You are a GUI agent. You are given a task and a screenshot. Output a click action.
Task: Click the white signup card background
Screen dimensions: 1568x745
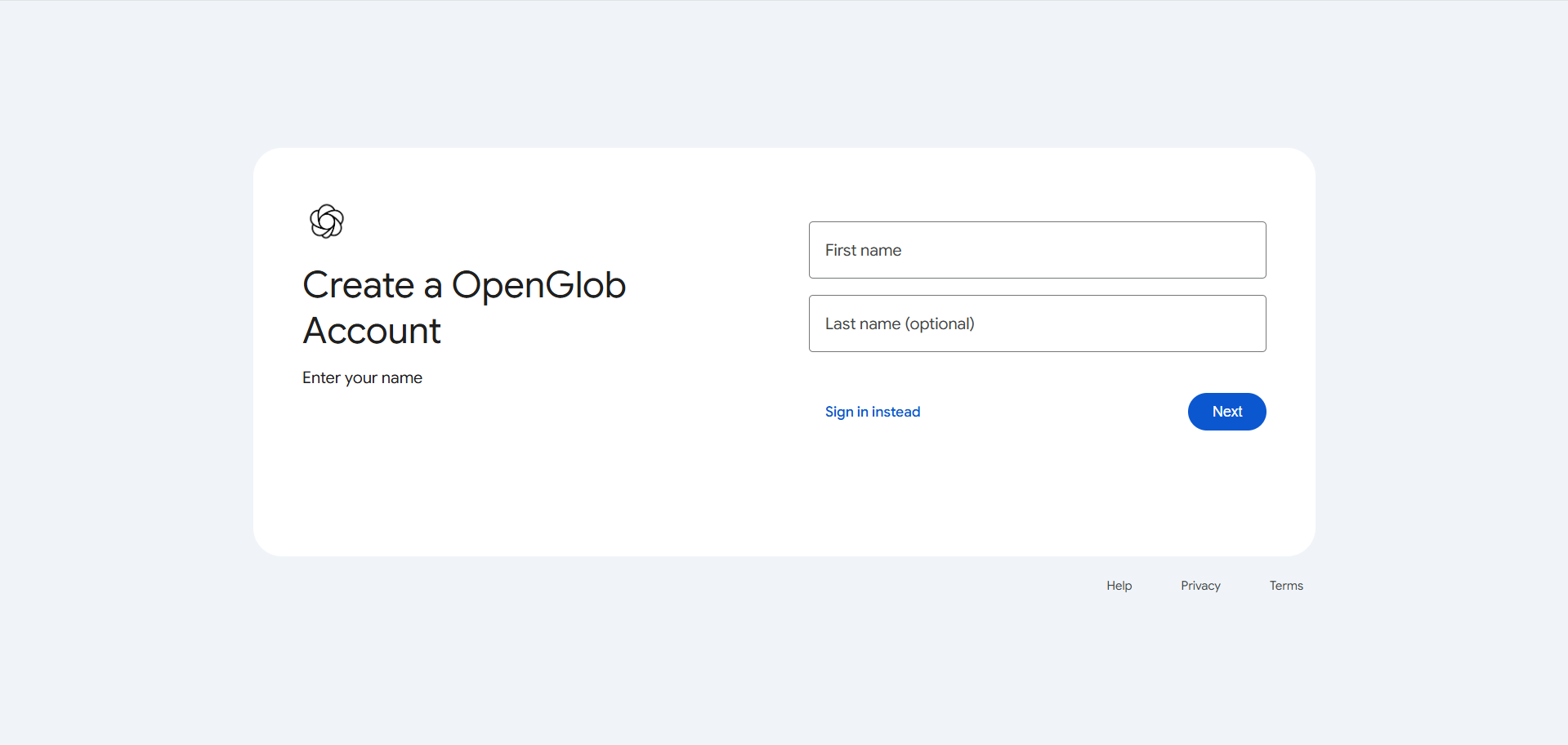(x=572, y=490)
